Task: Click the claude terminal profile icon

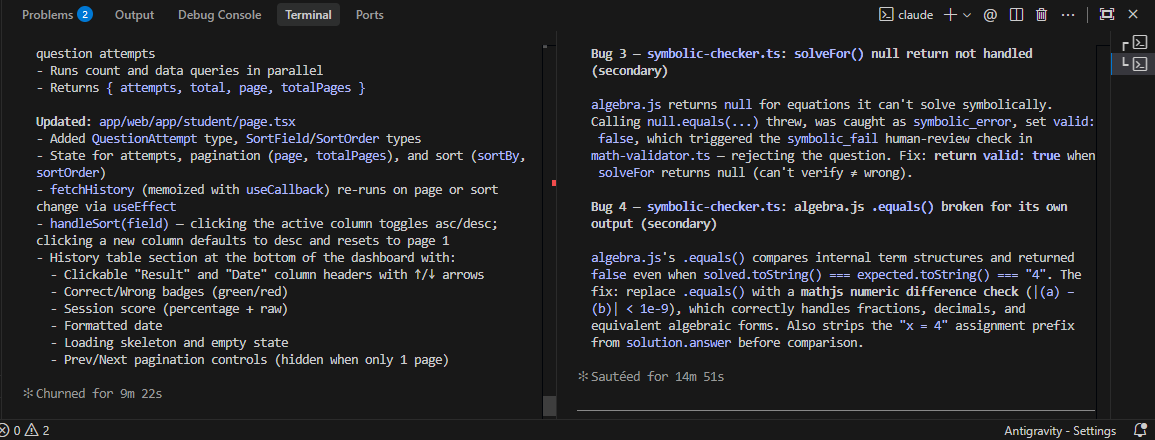Action: coord(886,15)
